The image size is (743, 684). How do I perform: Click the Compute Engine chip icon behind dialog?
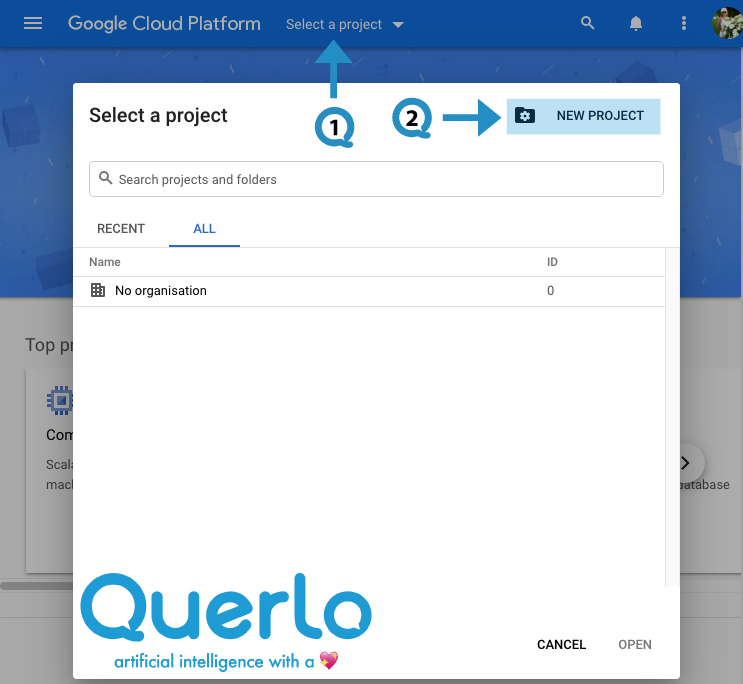coord(60,401)
